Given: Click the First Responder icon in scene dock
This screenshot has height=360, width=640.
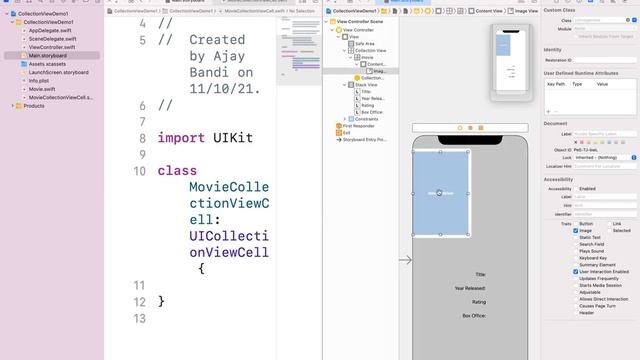Looking at the screenshot, I should [x=470, y=128].
